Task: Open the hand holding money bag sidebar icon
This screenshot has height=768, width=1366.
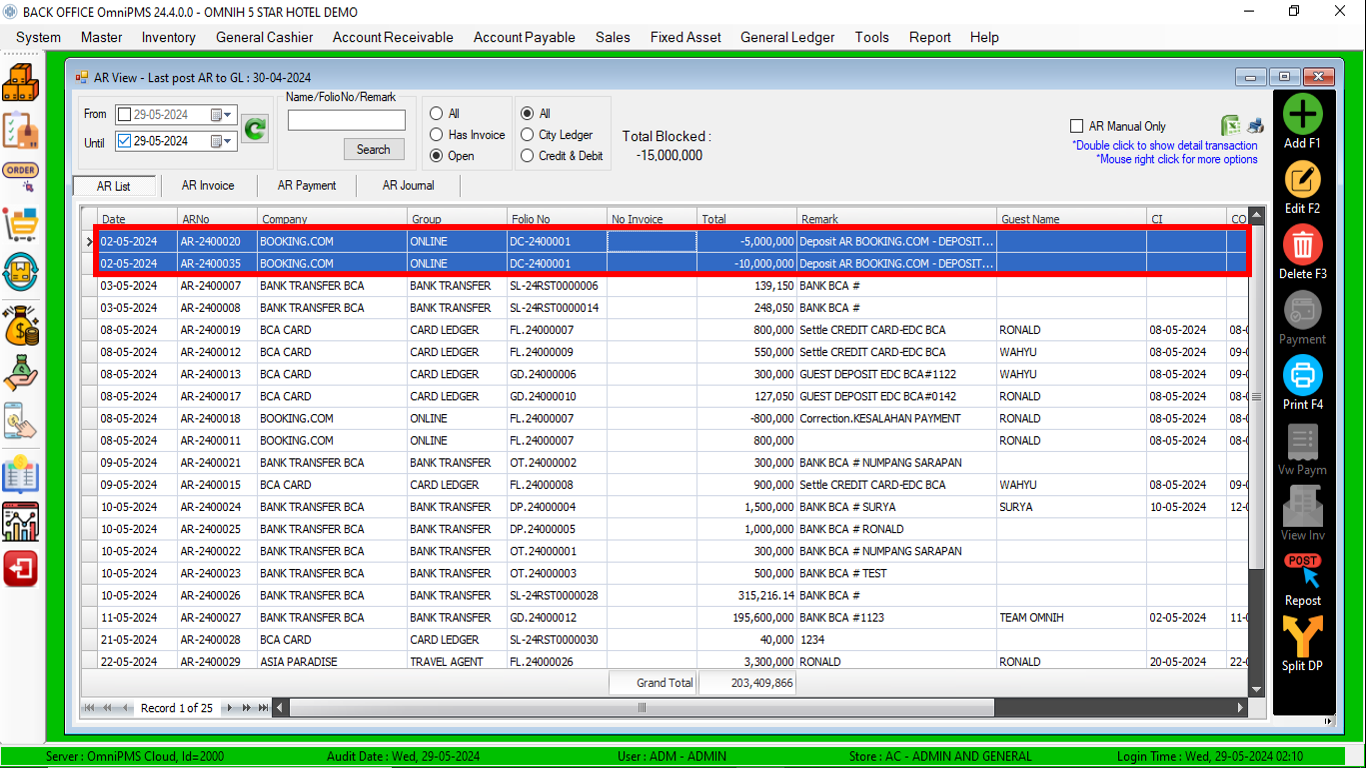Action: [x=20, y=374]
